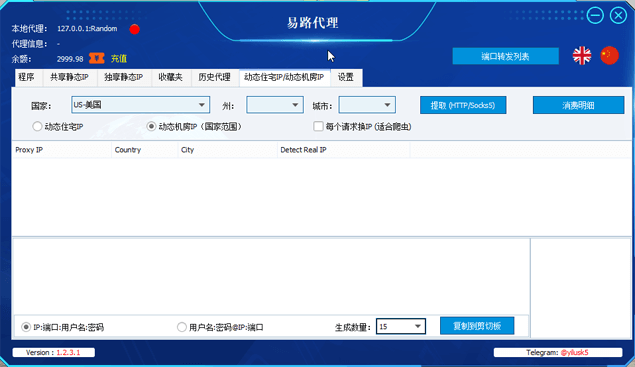Open 消费明细 consumption details
This screenshot has height=367, width=635.
point(578,105)
